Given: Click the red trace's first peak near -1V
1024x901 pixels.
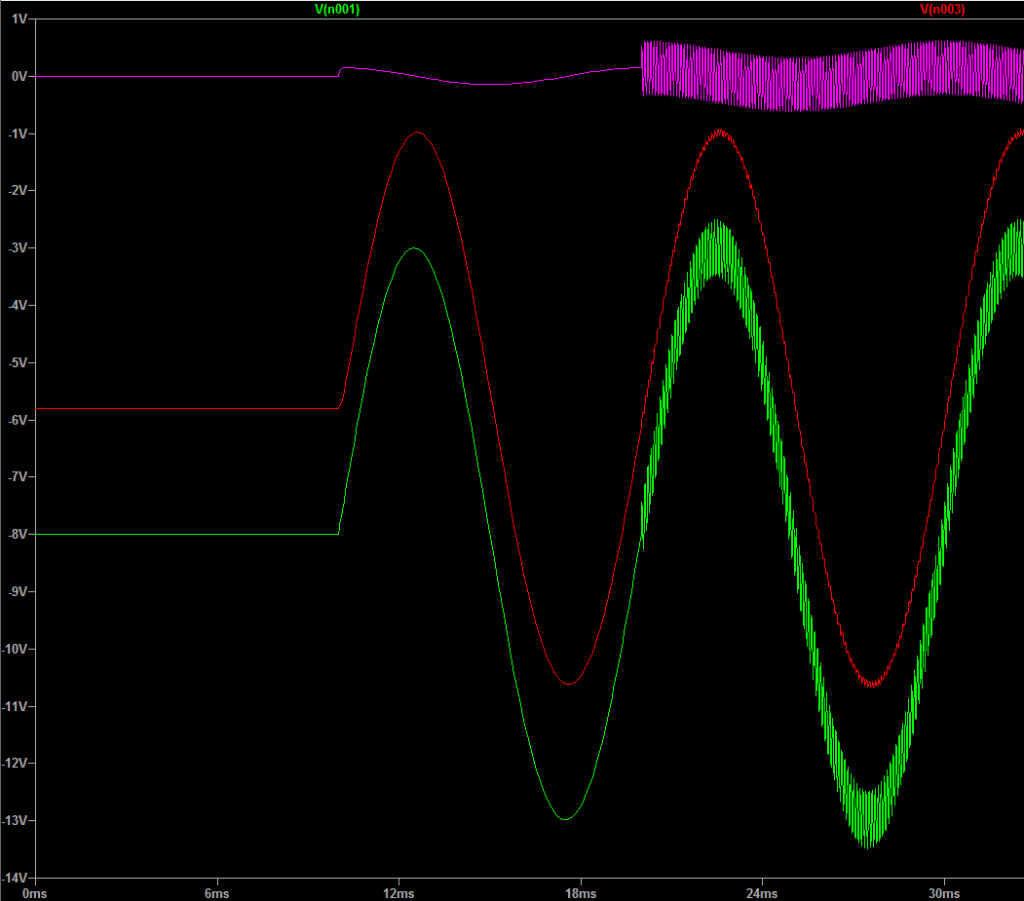Looking at the screenshot, I should coord(416,132).
